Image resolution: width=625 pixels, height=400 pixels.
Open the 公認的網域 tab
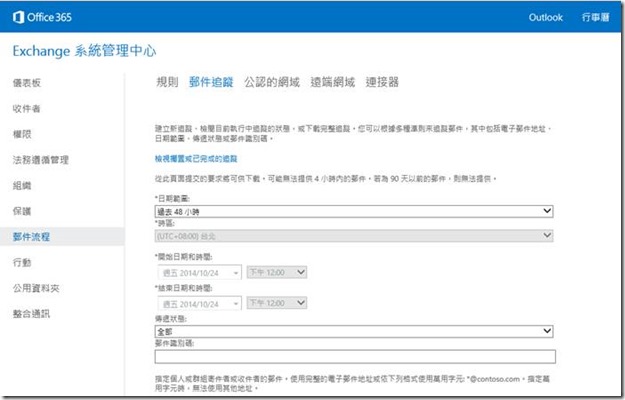click(x=272, y=82)
